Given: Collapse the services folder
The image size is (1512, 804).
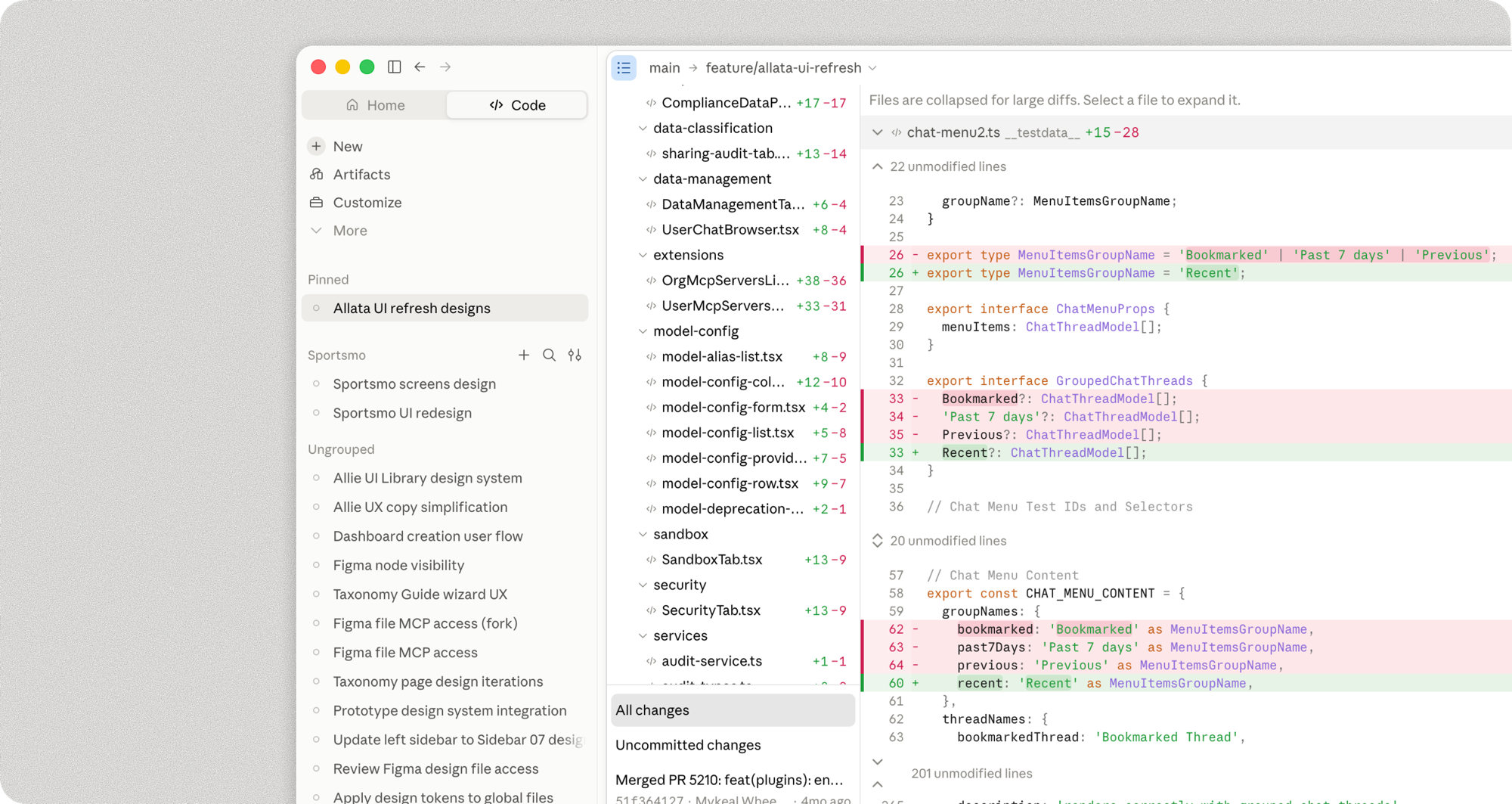Looking at the screenshot, I should click(643, 636).
